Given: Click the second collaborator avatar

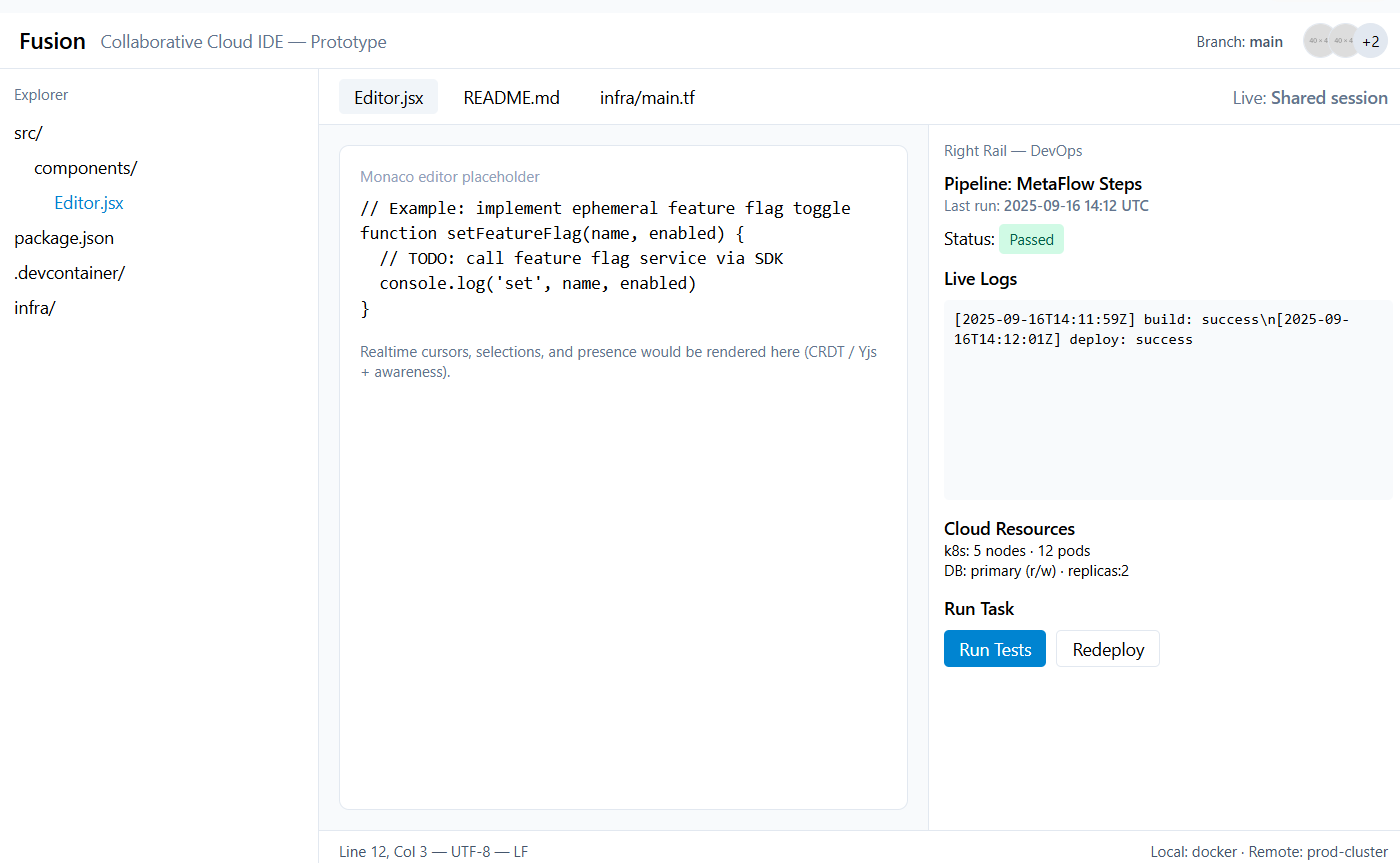Looking at the screenshot, I should [x=1344, y=41].
